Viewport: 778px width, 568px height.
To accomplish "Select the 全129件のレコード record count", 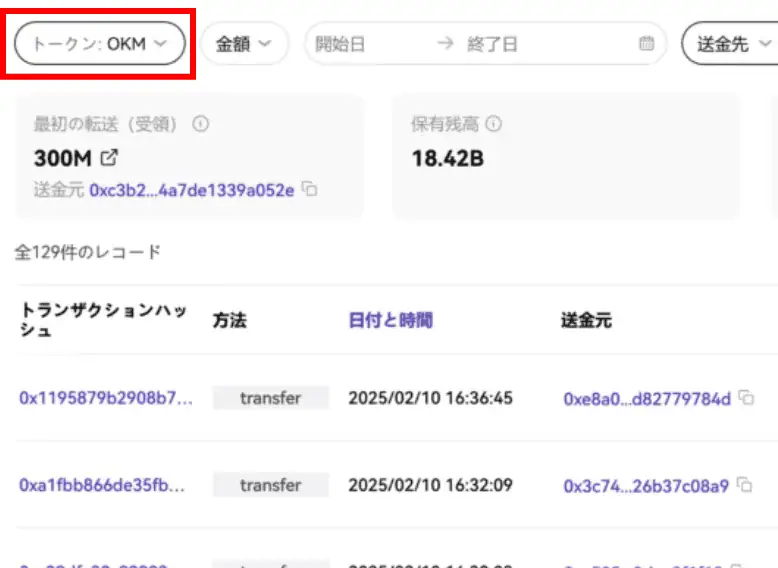I will 87,252.
